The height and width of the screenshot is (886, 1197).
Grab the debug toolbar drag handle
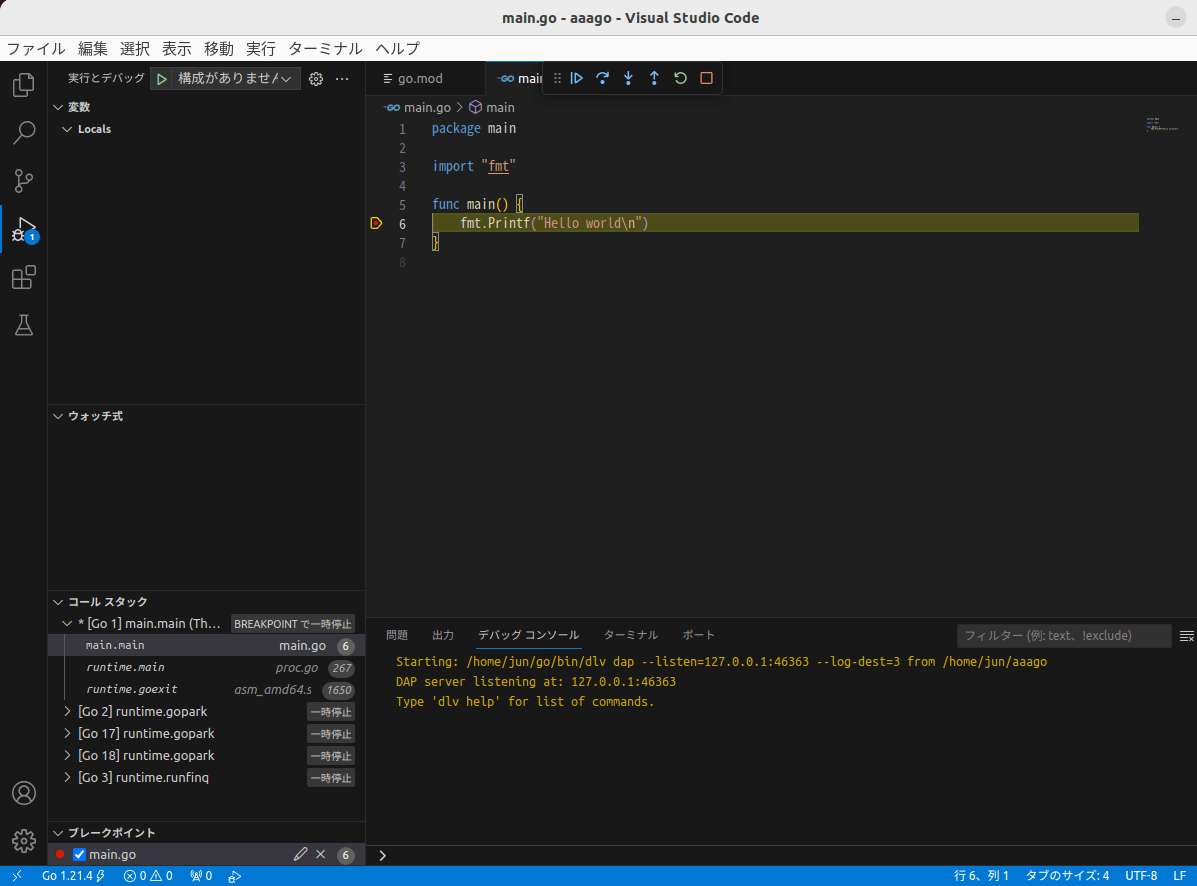[557, 78]
